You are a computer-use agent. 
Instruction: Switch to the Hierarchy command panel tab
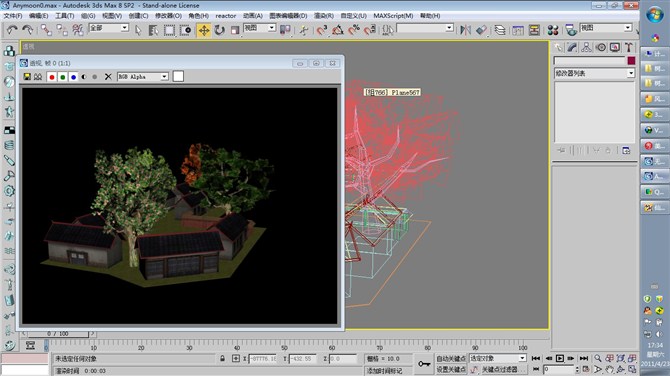[586, 47]
